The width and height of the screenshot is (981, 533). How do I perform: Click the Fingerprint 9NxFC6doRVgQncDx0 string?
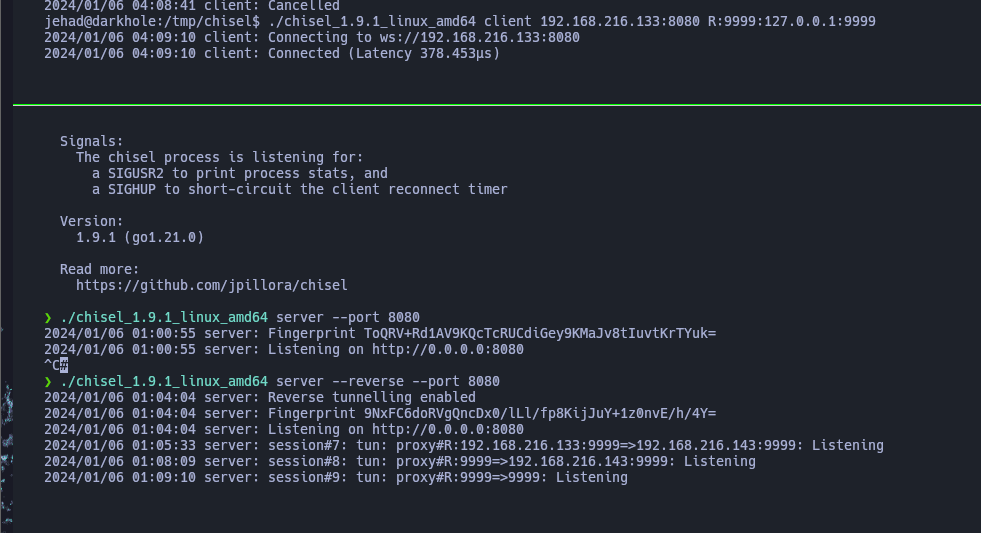click(x=492, y=414)
